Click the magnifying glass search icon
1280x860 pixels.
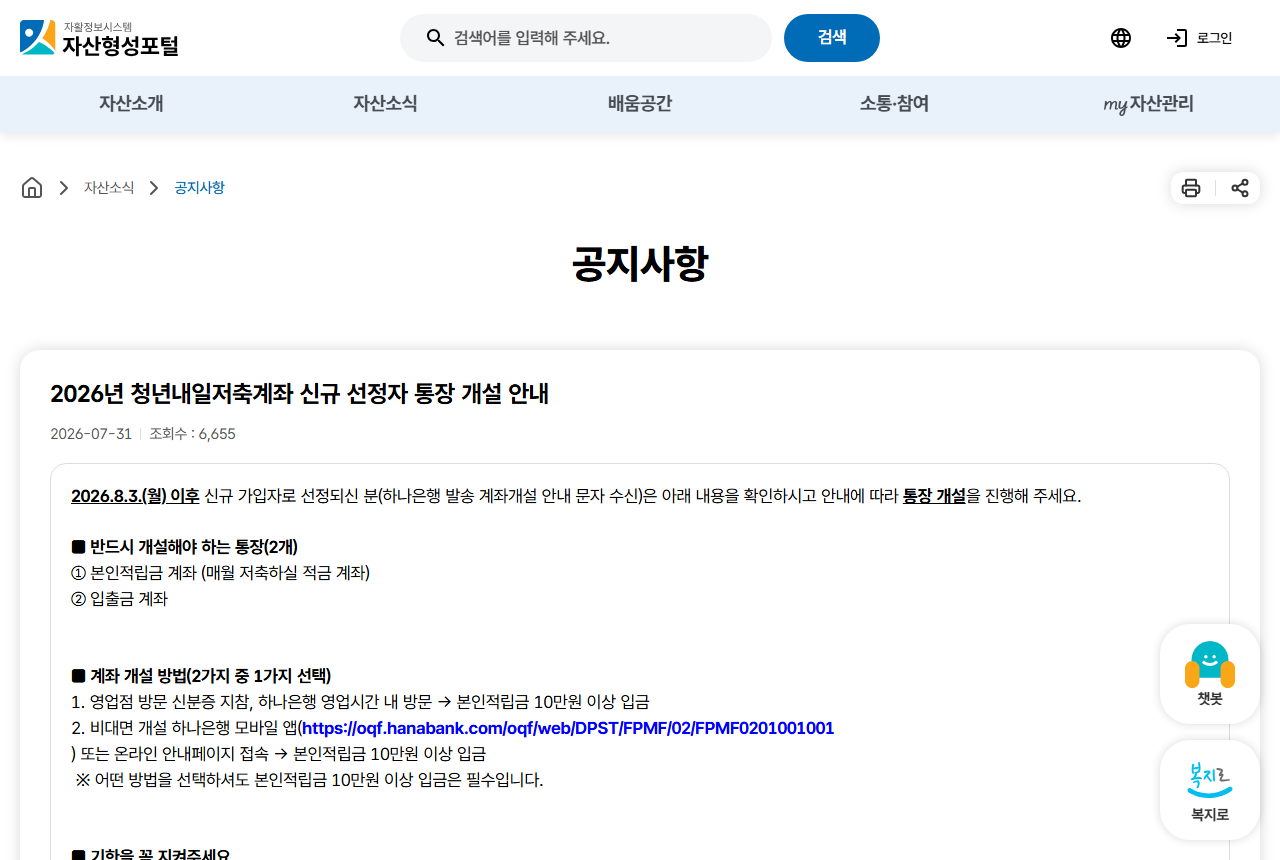coord(435,38)
